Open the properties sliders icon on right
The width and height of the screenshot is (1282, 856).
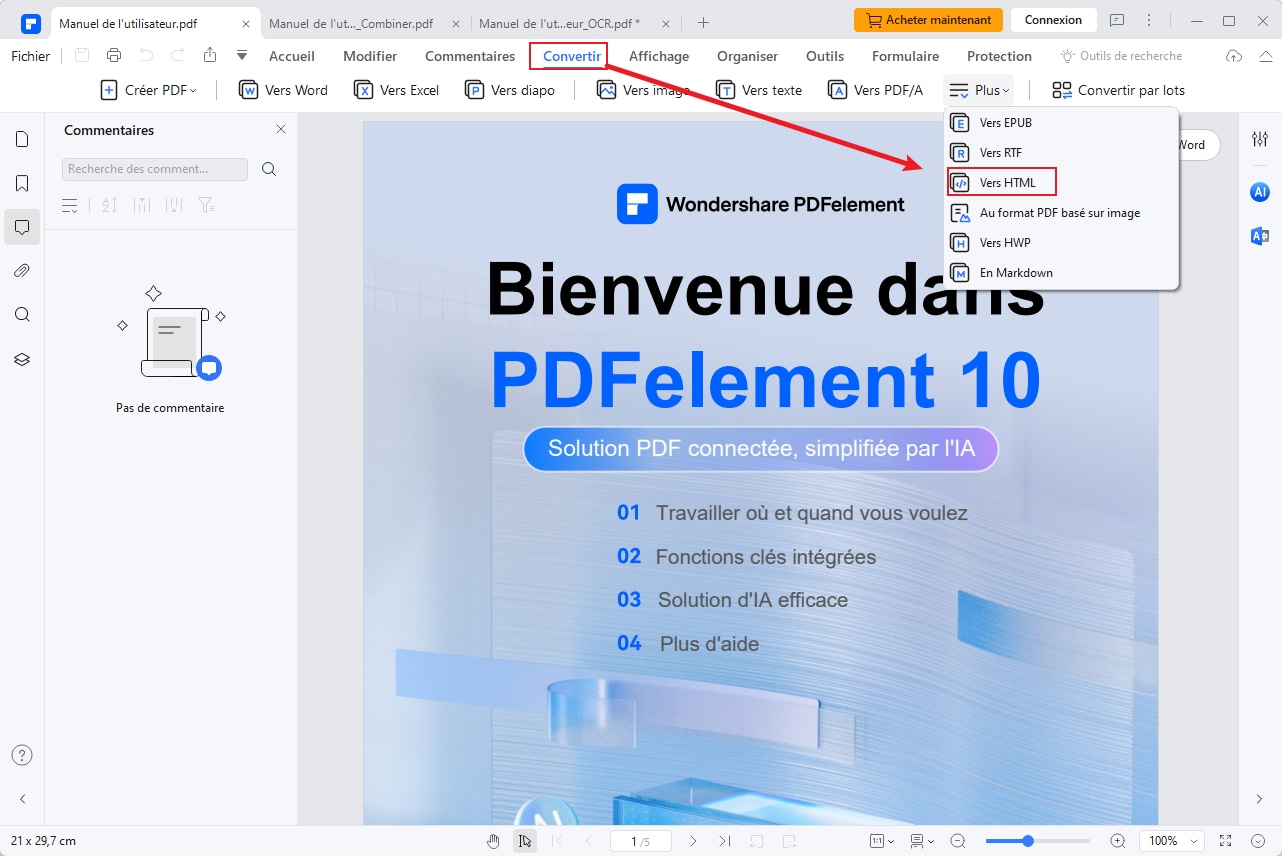pos(1260,139)
